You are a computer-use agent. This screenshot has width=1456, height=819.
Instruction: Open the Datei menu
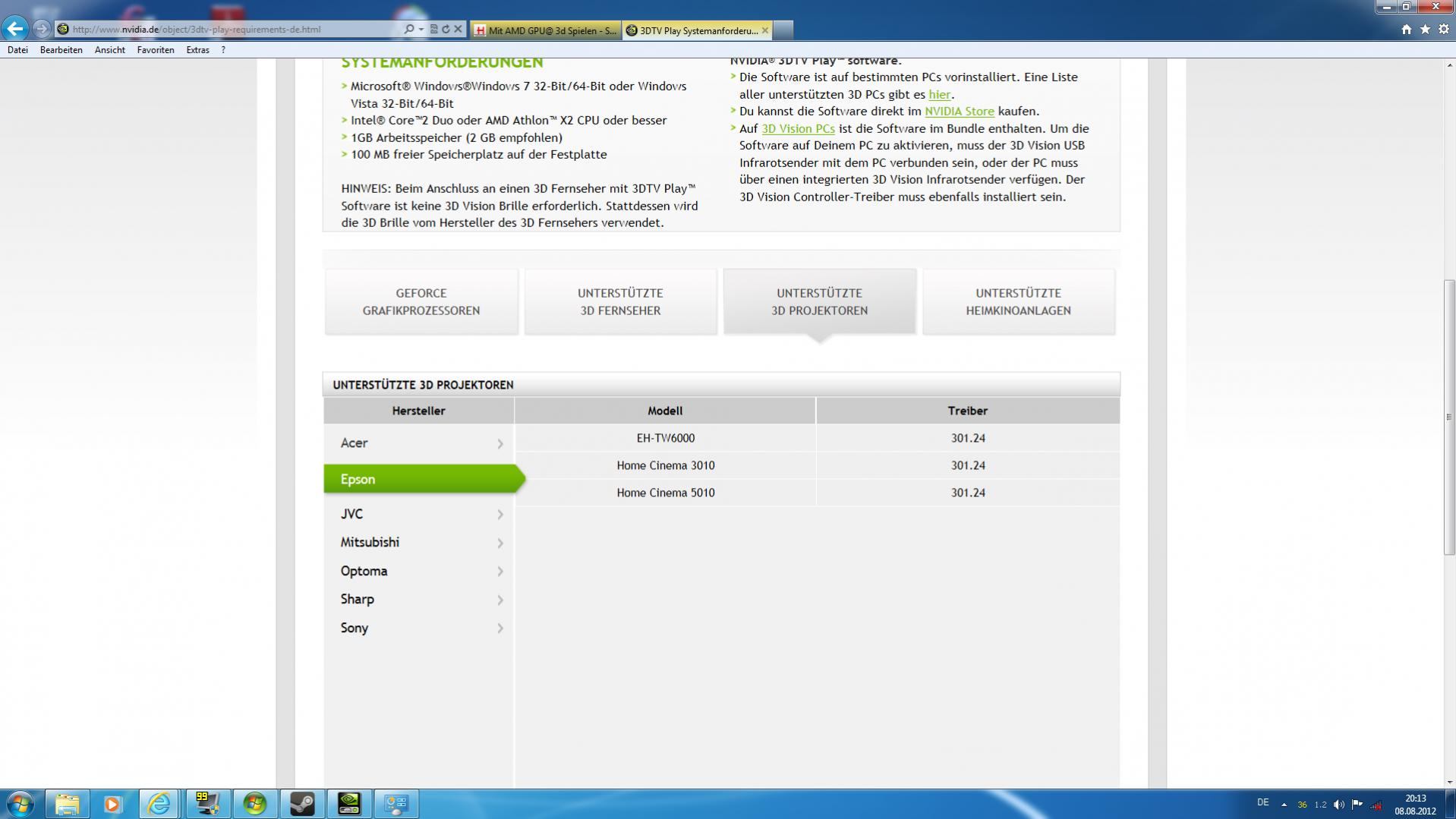coord(17,50)
